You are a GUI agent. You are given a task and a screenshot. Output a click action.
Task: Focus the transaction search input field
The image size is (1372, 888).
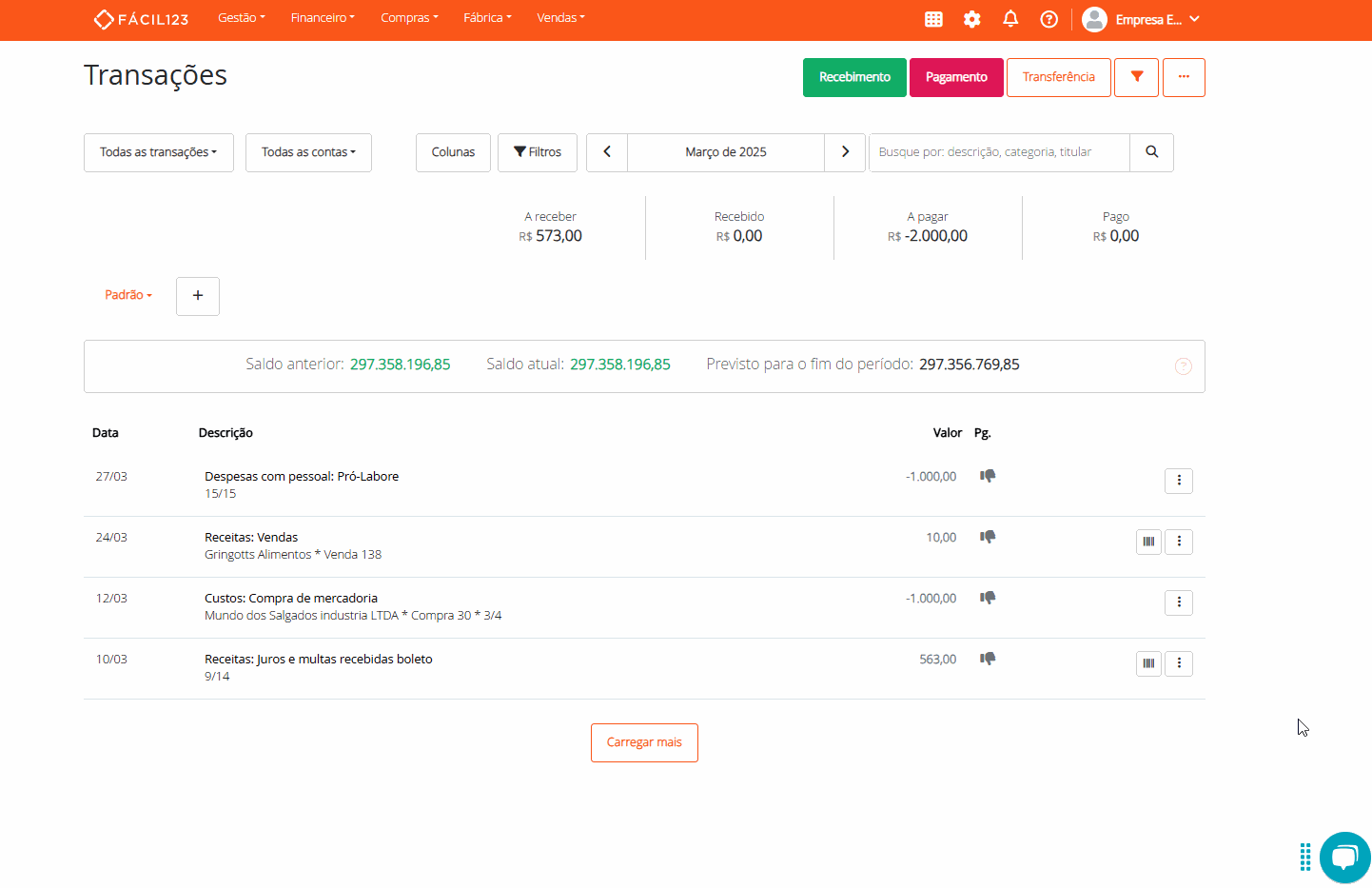tap(999, 152)
